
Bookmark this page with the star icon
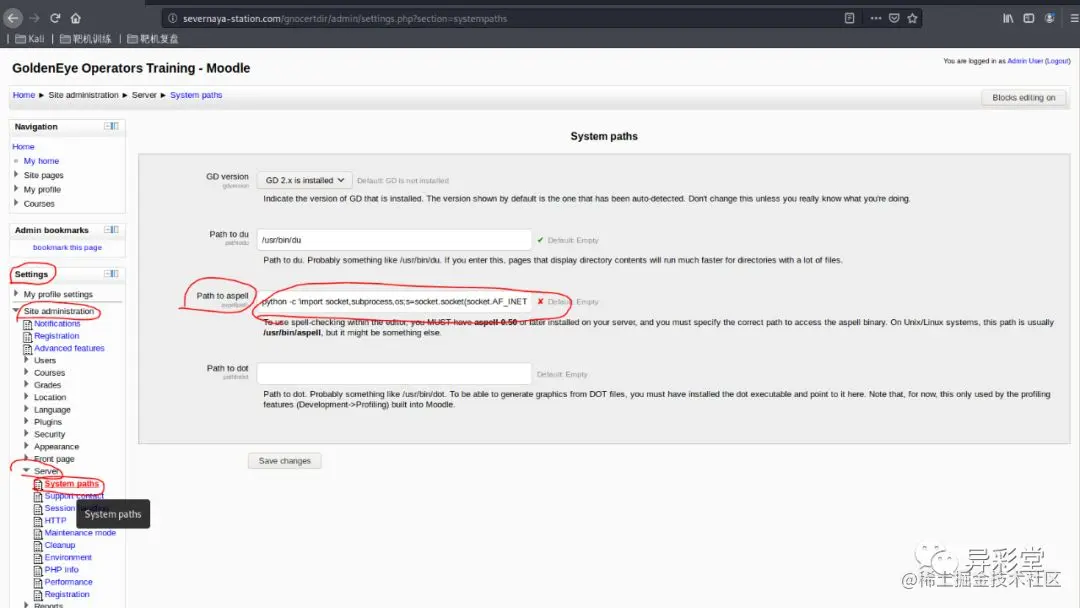coord(912,19)
